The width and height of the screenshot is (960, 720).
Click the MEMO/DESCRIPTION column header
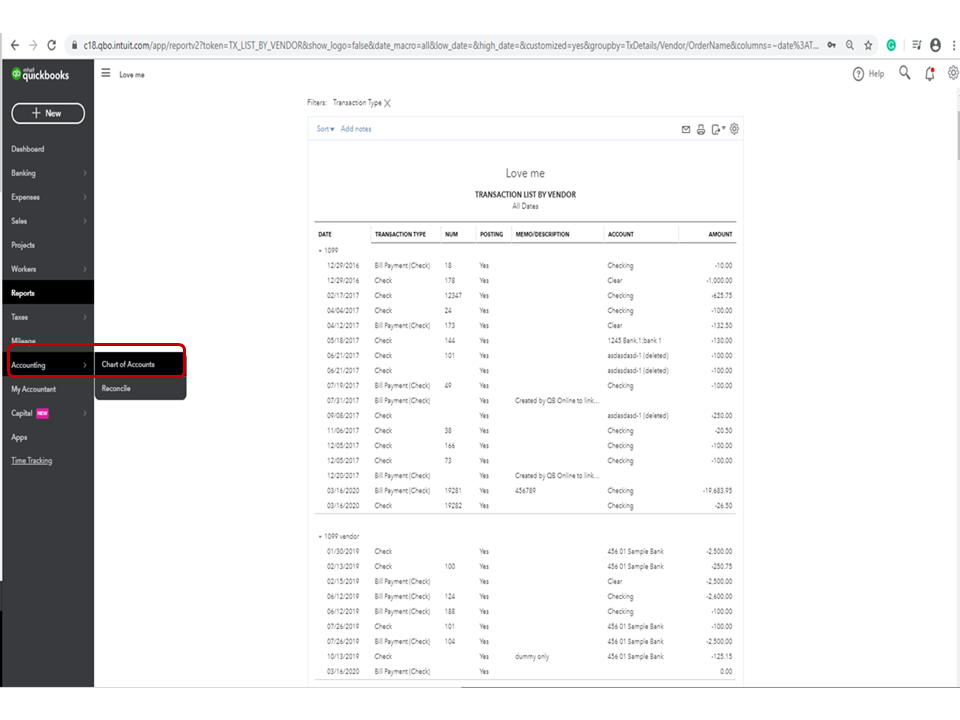(x=542, y=234)
